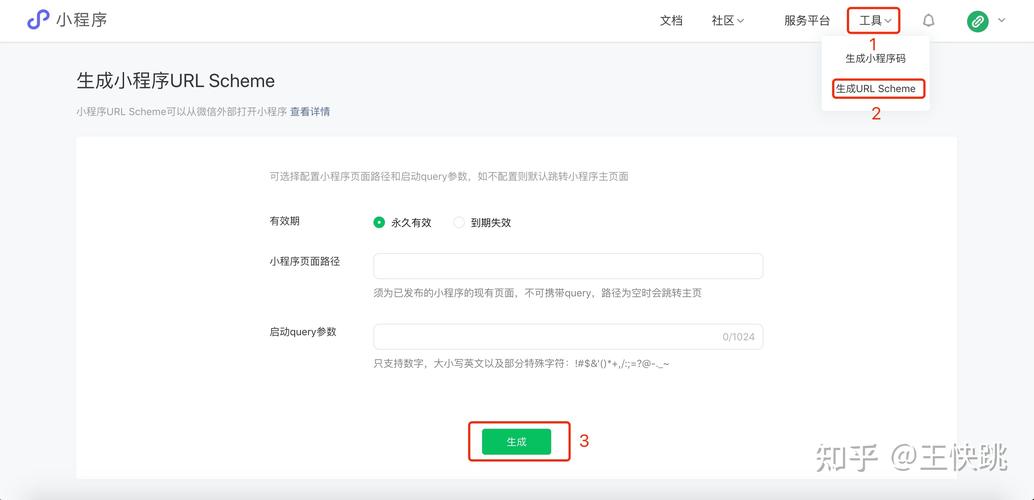Focus the 启动query参数 input field
This screenshot has width=1034, height=500.
pos(568,336)
